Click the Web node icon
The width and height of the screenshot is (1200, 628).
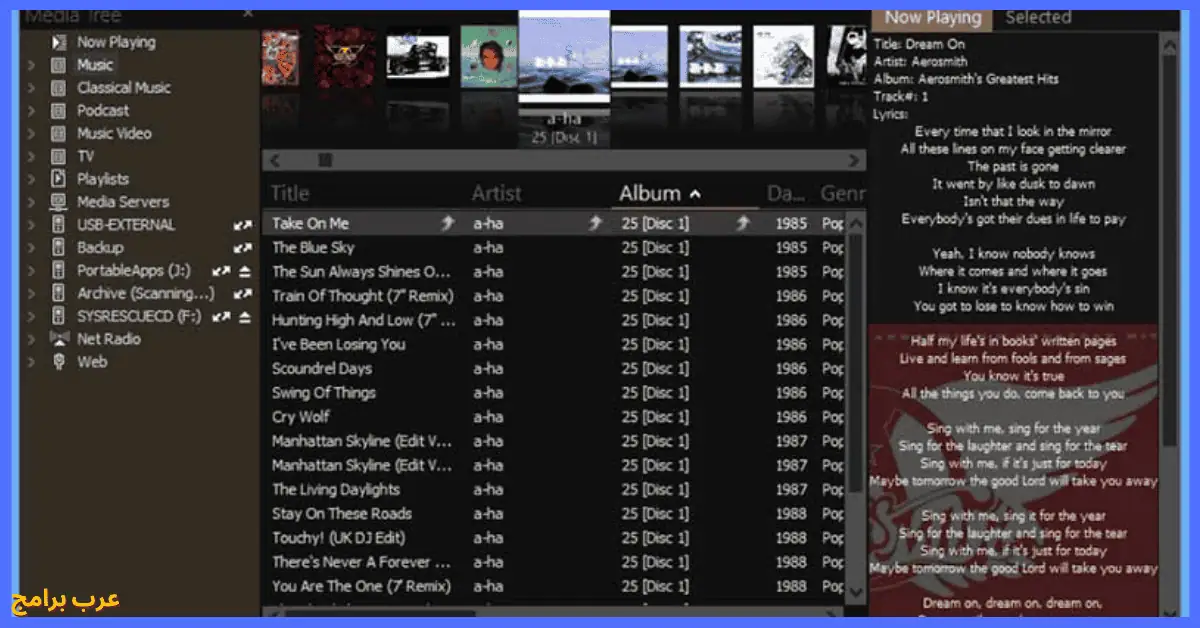coord(59,362)
